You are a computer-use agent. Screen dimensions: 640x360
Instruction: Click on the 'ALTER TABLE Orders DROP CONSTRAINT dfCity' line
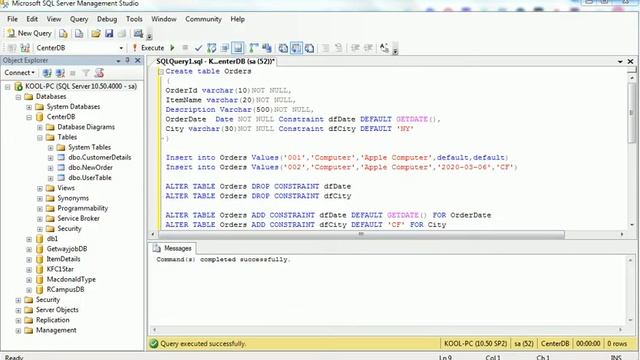(x=258, y=196)
